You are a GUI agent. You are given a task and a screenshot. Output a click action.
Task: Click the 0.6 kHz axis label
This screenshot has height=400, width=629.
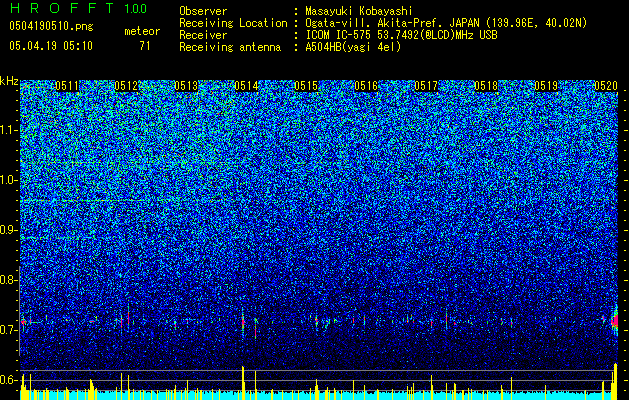(x=8, y=380)
